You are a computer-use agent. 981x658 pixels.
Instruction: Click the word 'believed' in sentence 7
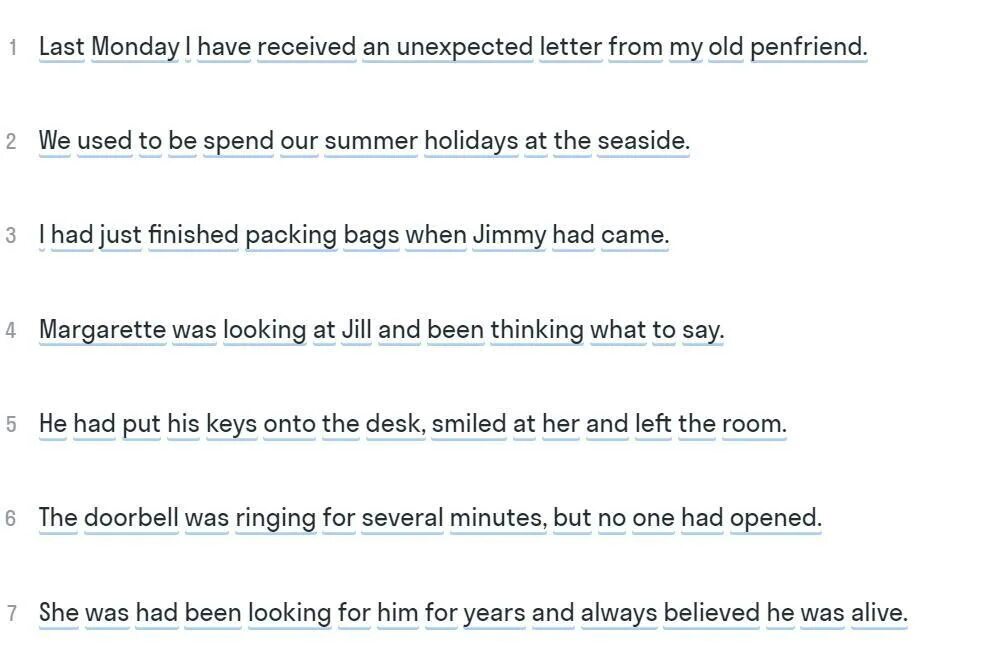(x=712, y=612)
